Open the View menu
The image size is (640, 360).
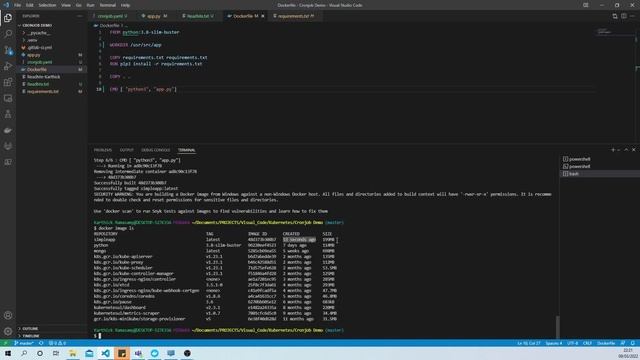66,5
